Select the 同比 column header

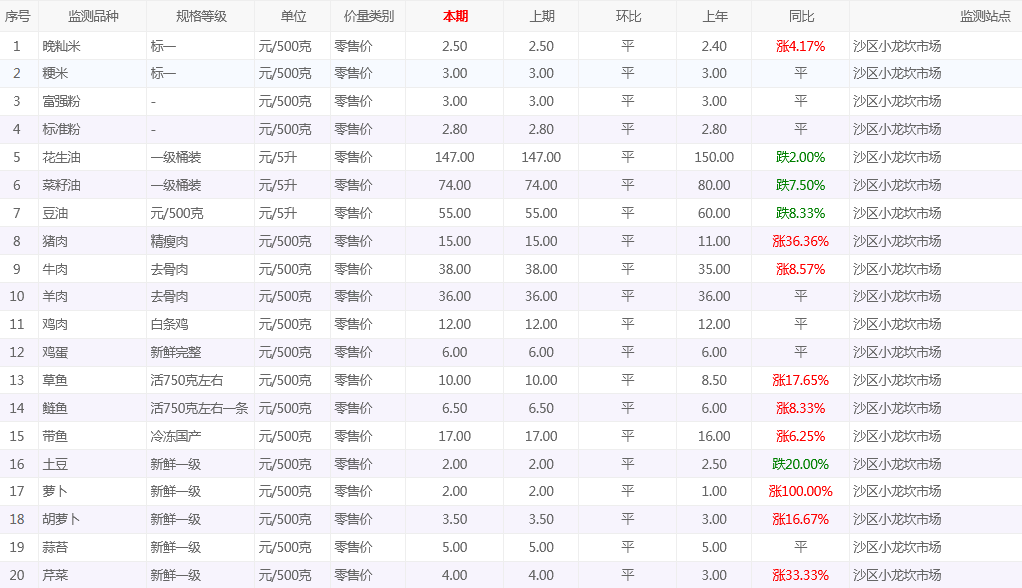[x=801, y=16]
